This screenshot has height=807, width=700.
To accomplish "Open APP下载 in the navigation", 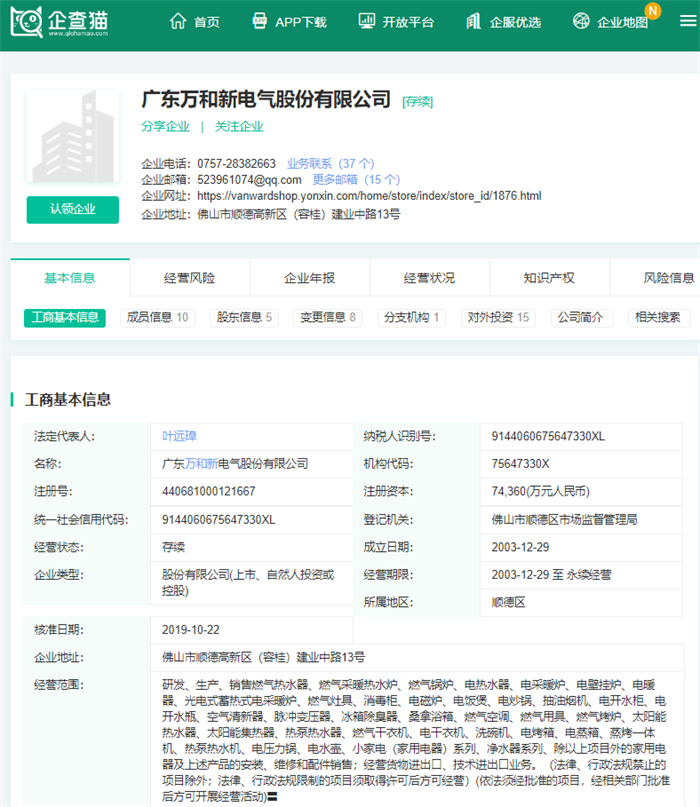I will click(x=301, y=22).
